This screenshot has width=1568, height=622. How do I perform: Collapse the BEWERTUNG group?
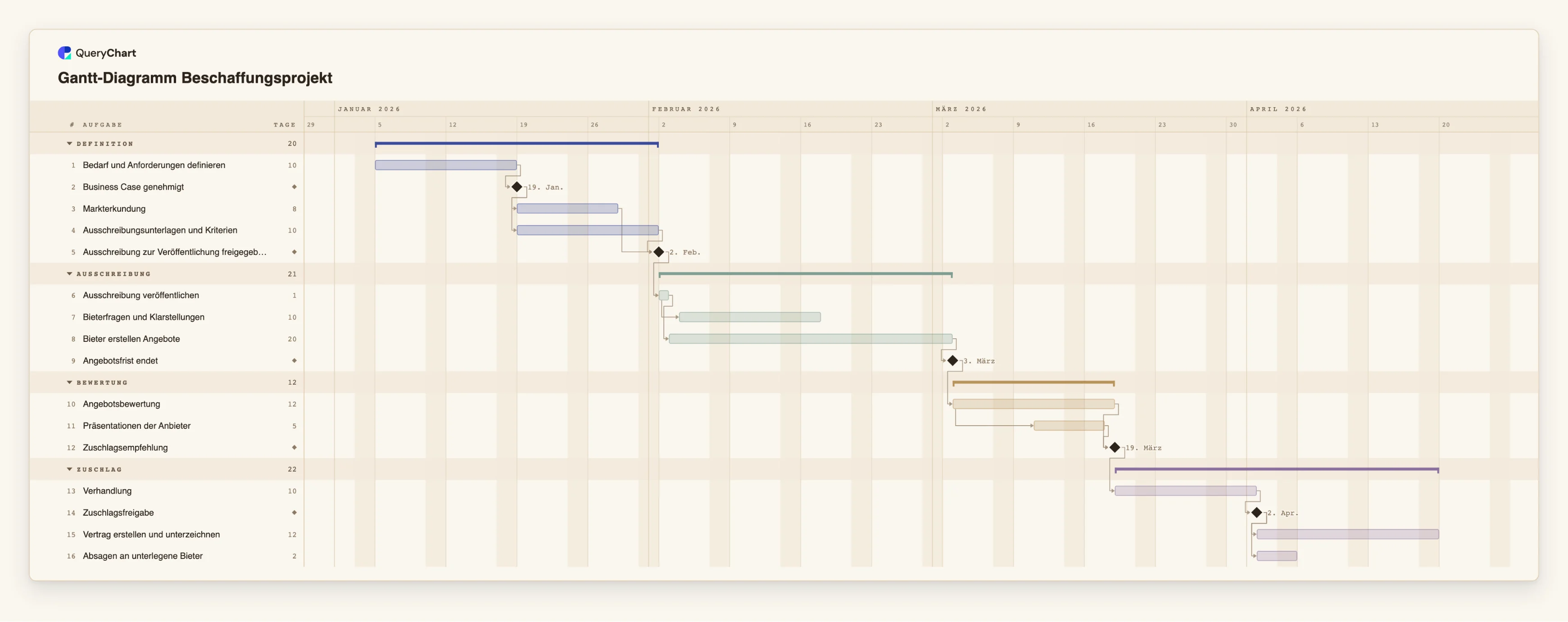69,382
